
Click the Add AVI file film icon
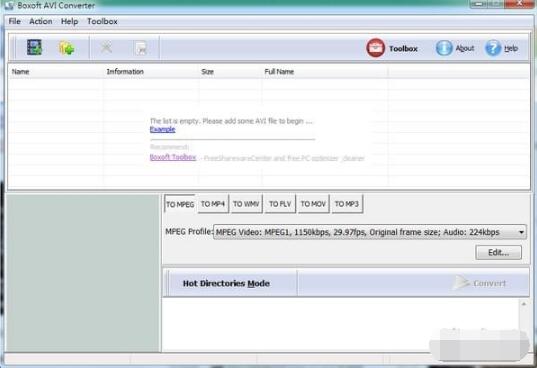coord(34,47)
